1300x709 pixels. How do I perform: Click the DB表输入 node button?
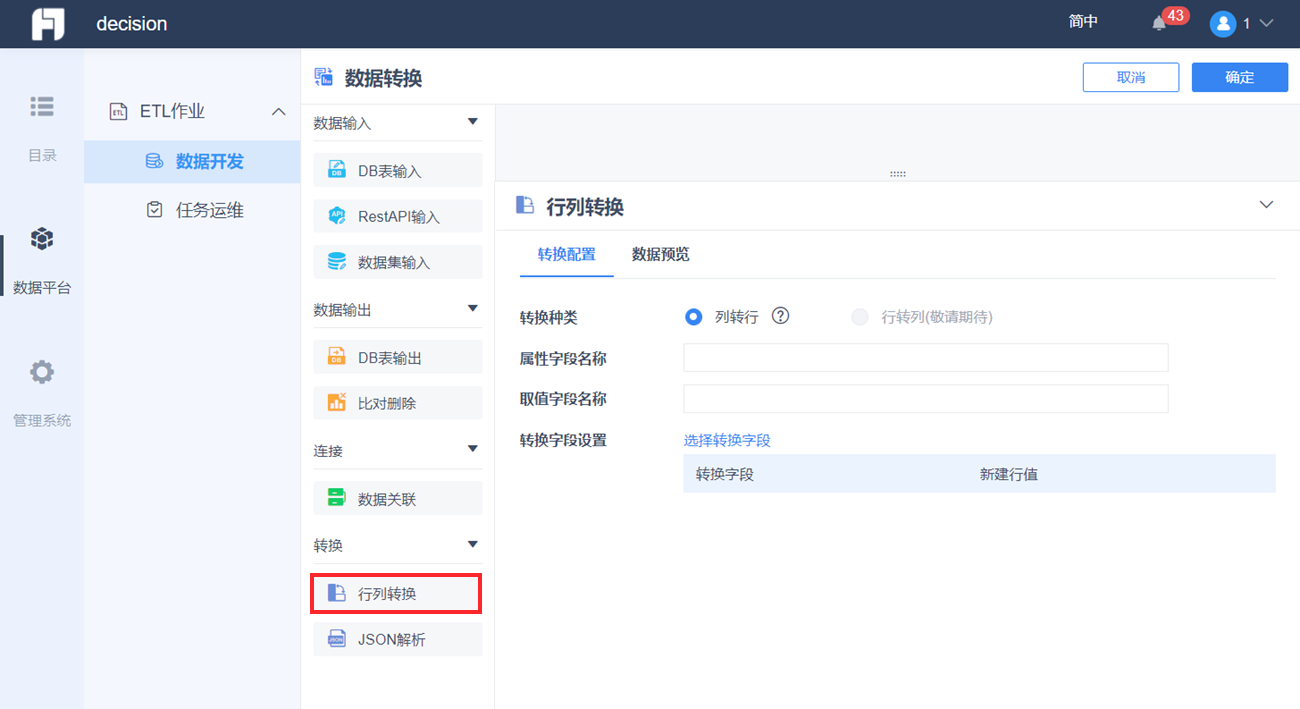click(x=397, y=170)
